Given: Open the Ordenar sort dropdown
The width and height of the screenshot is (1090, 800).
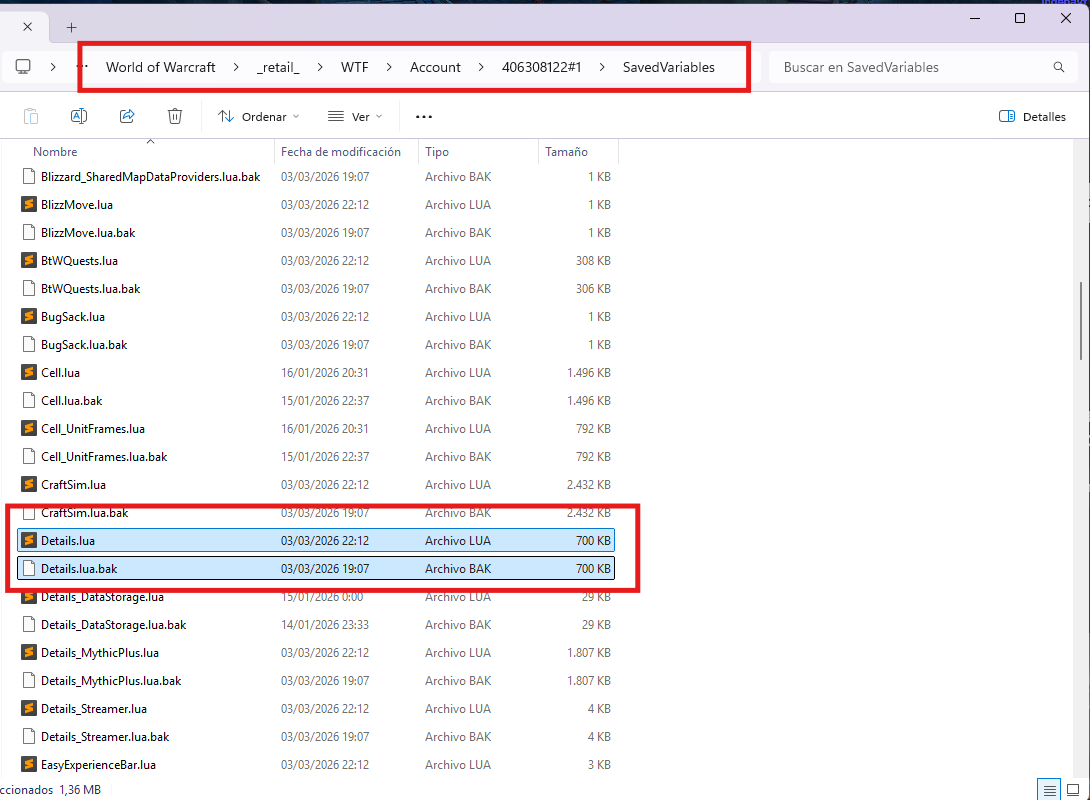Looking at the screenshot, I should pyautogui.click(x=259, y=117).
